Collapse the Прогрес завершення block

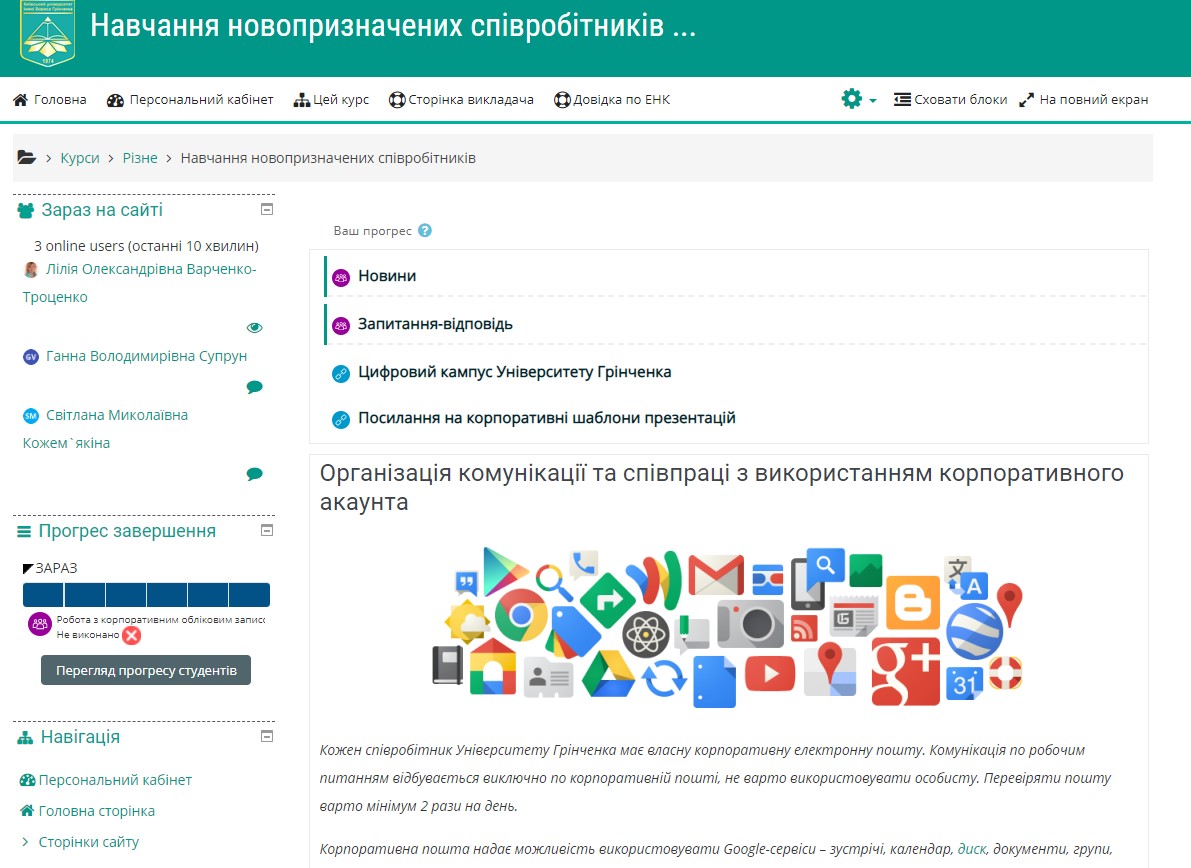[266, 531]
